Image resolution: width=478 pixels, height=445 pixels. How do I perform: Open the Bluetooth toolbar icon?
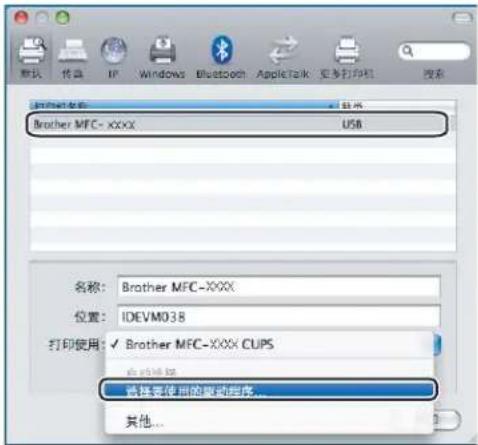(222, 50)
